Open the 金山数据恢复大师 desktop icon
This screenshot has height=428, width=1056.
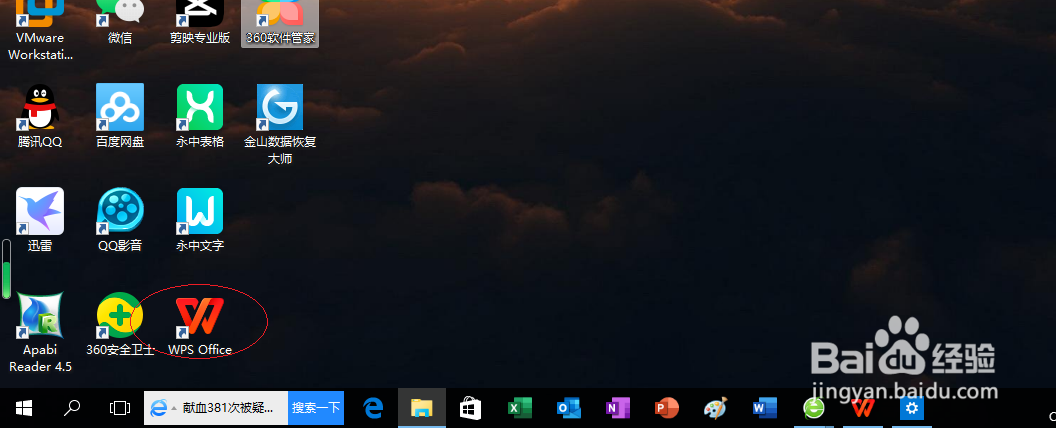pyautogui.click(x=280, y=124)
